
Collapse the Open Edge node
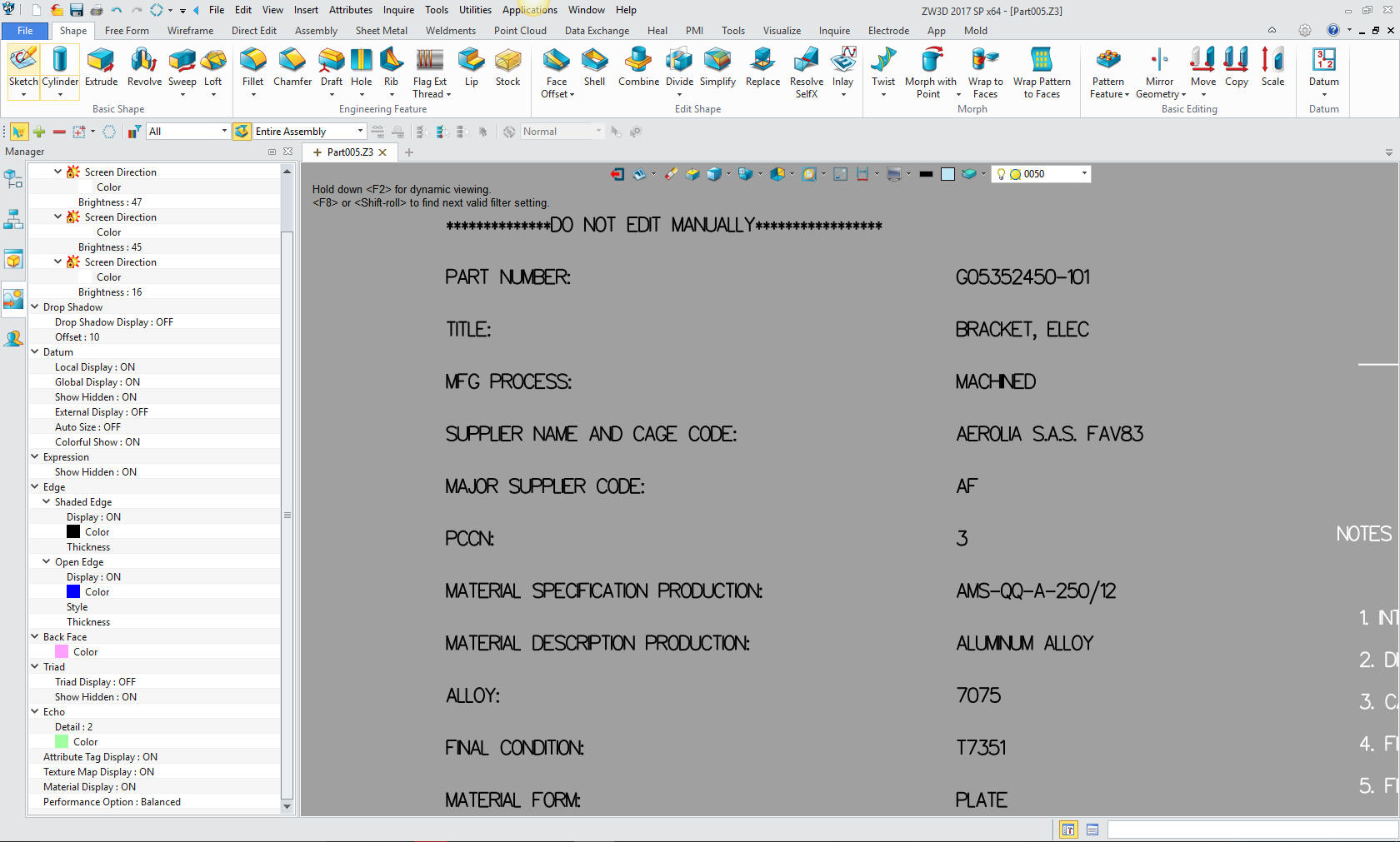pos(47,561)
